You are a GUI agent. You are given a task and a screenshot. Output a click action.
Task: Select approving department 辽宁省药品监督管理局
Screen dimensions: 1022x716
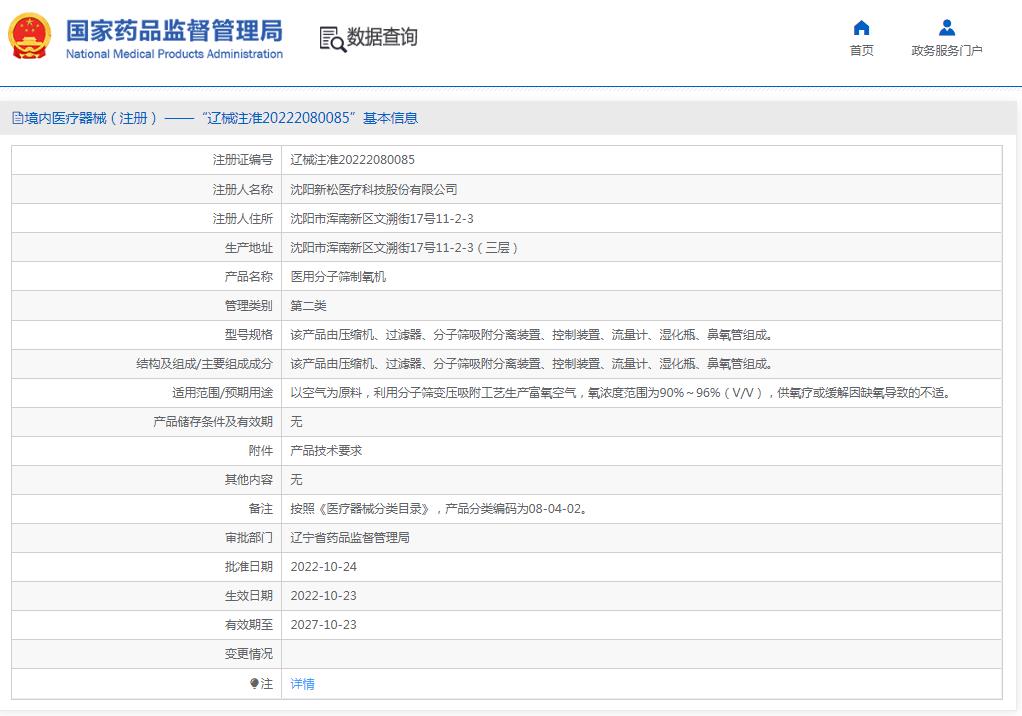pyautogui.click(x=350, y=538)
